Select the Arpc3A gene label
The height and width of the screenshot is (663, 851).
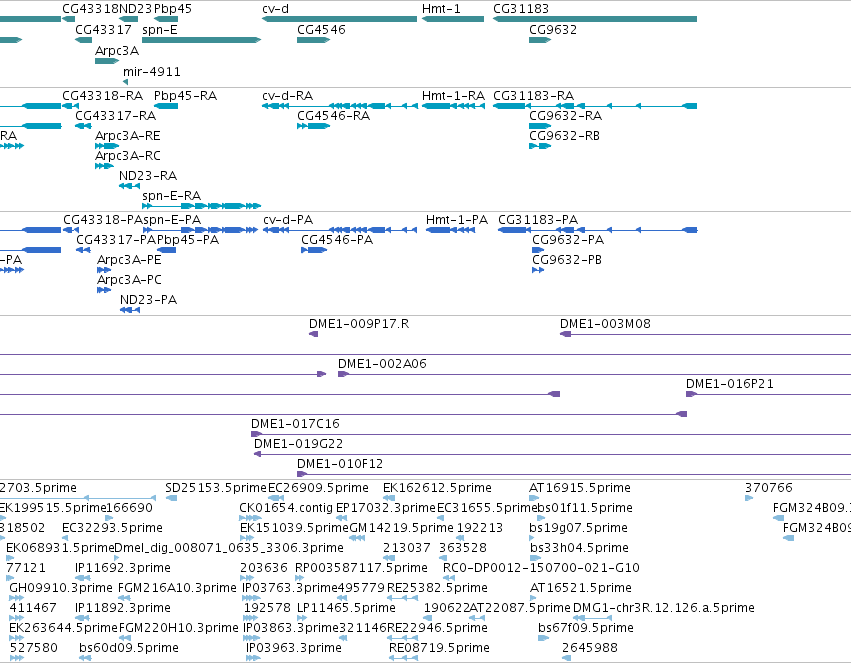click(x=117, y=50)
